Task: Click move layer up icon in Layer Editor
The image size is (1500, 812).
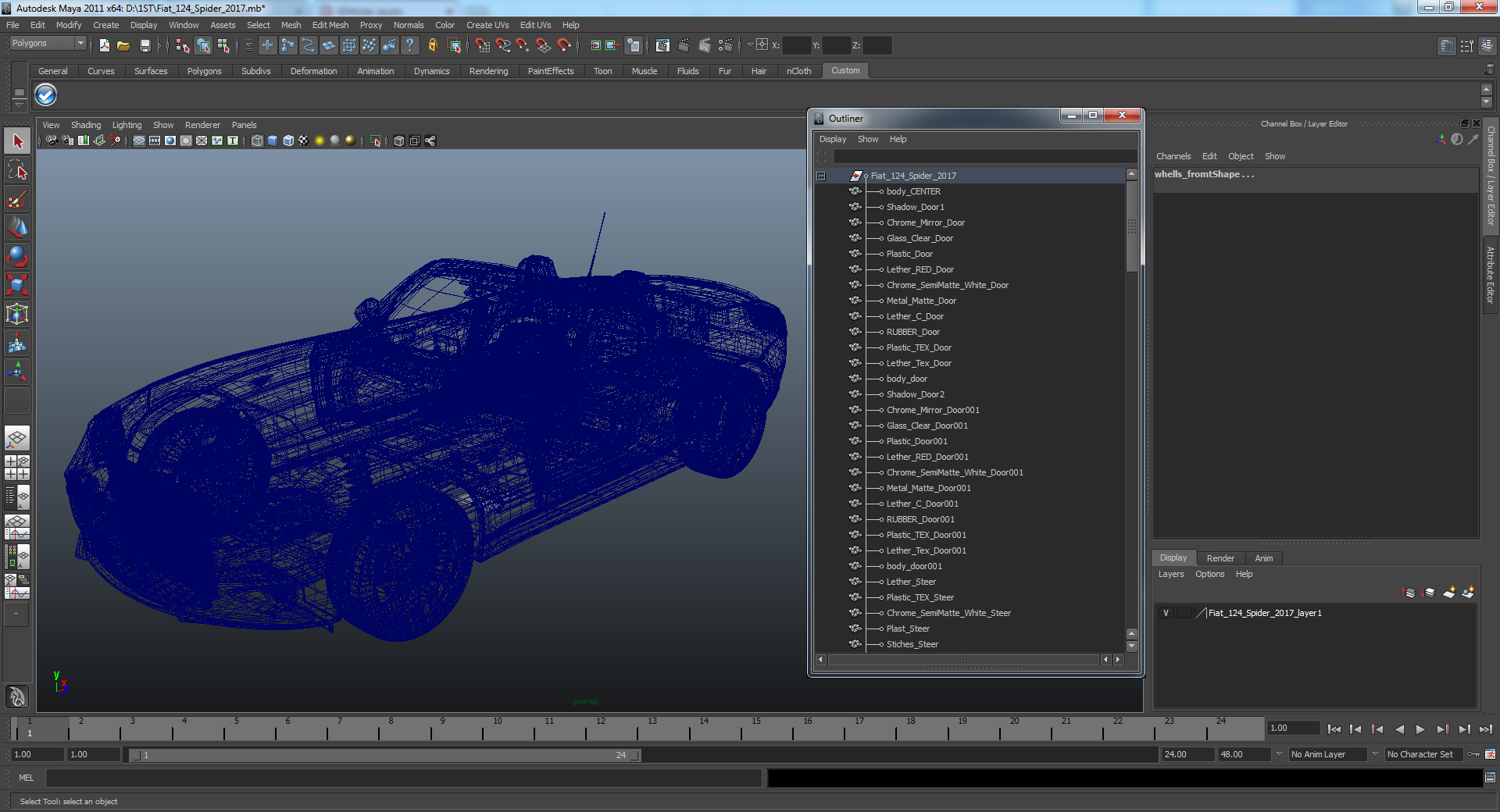Action: tap(1409, 593)
